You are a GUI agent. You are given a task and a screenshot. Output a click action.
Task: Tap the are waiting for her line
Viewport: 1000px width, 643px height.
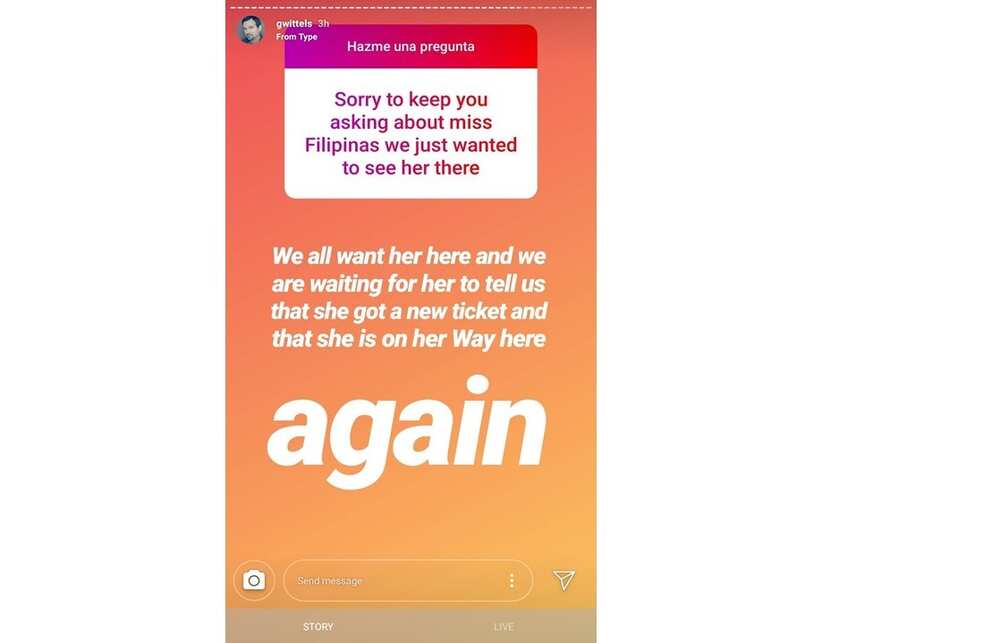click(409, 283)
